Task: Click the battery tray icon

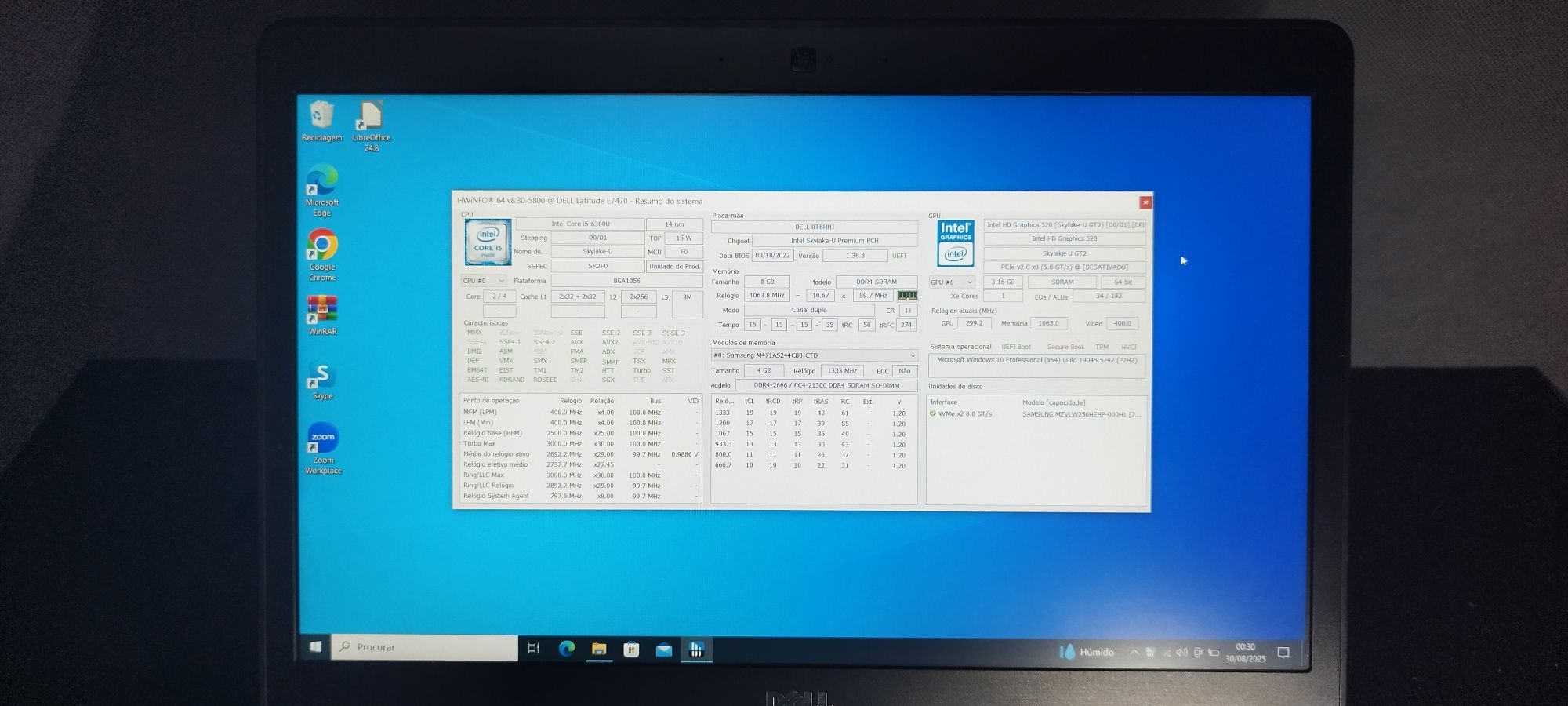Action: tap(1214, 653)
